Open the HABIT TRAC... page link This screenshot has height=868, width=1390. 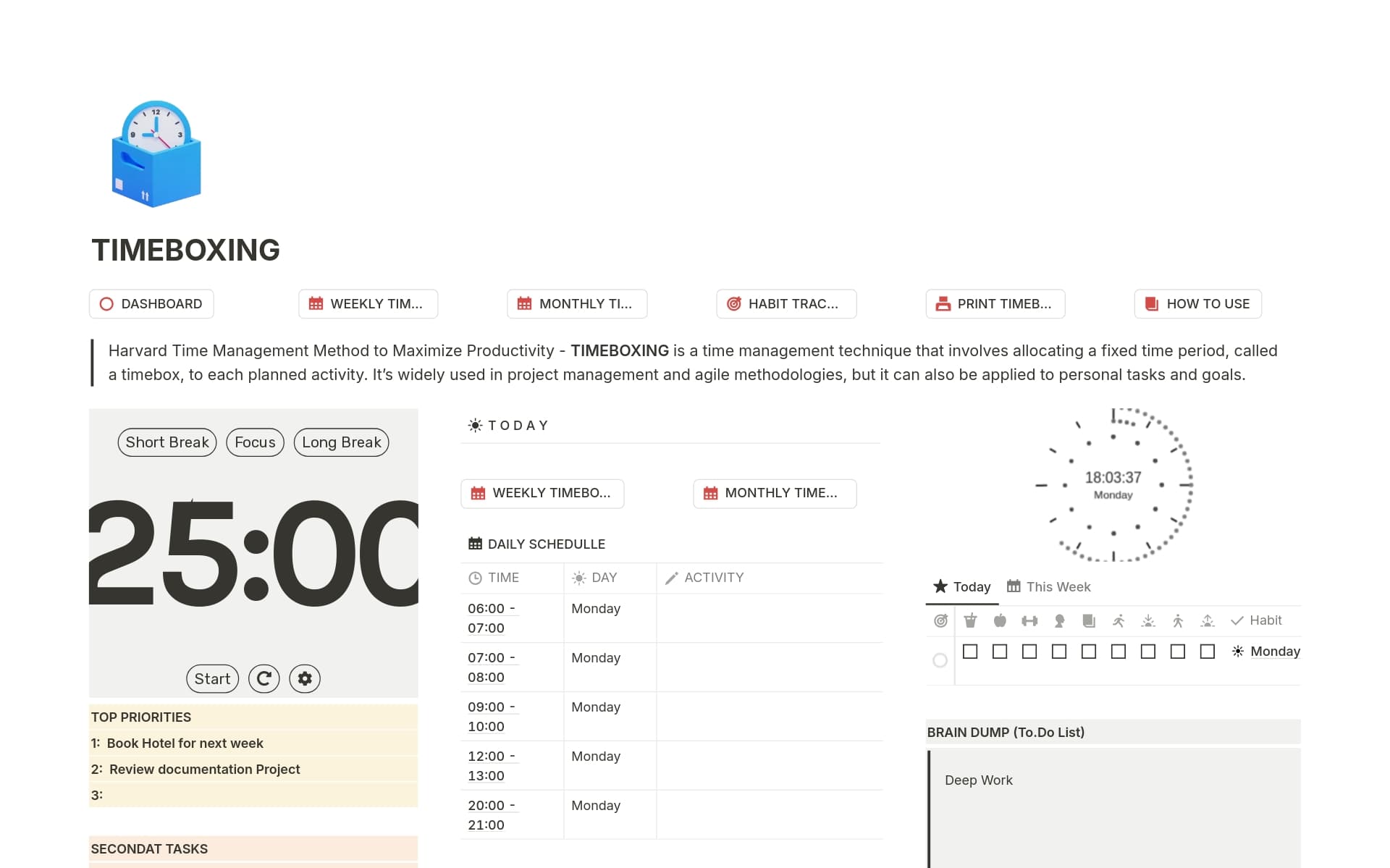pyautogui.click(x=786, y=304)
